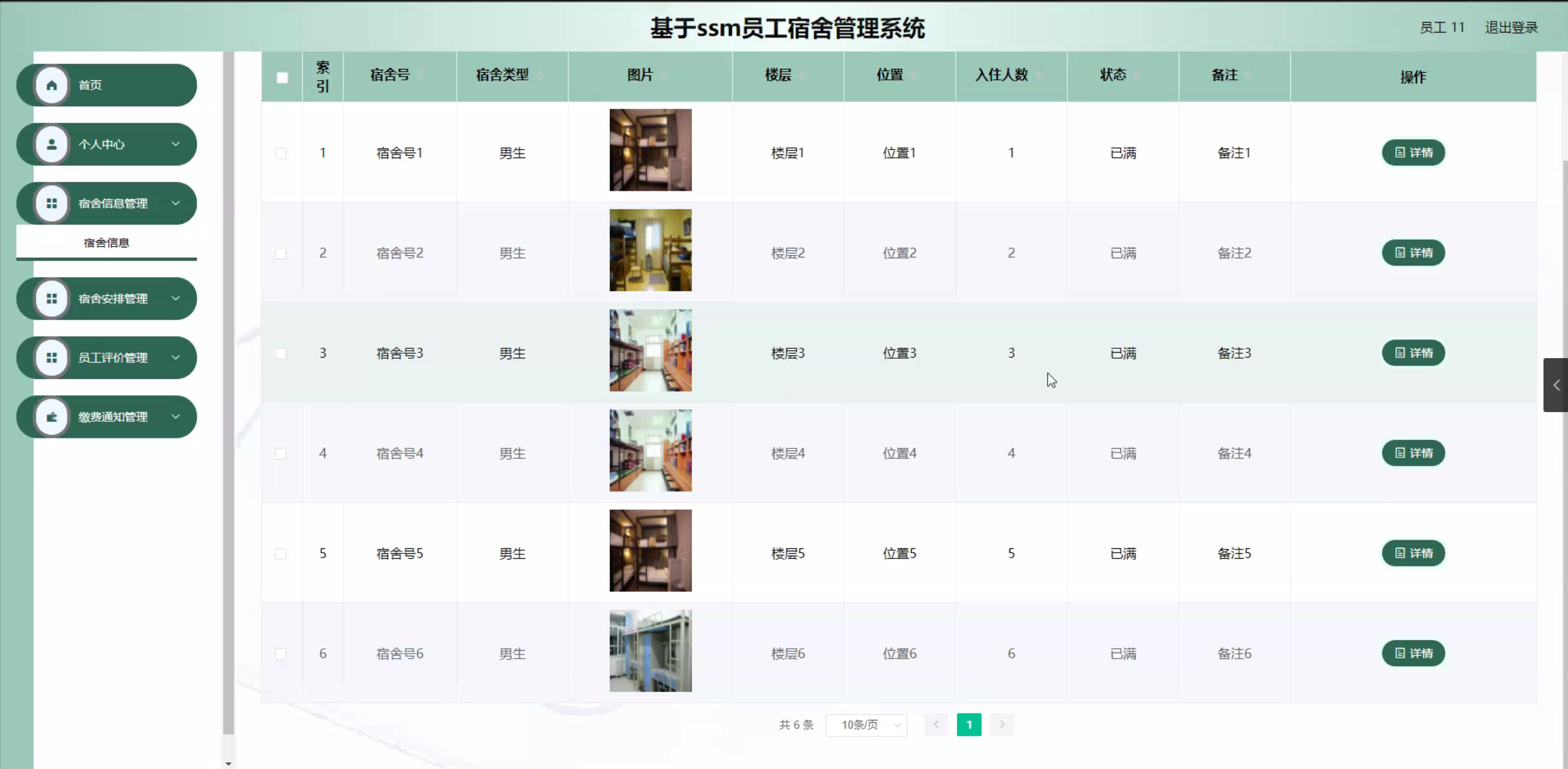Check the checkbox for row 宿舍号4
The height and width of the screenshot is (769, 1568).
(281, 453)
